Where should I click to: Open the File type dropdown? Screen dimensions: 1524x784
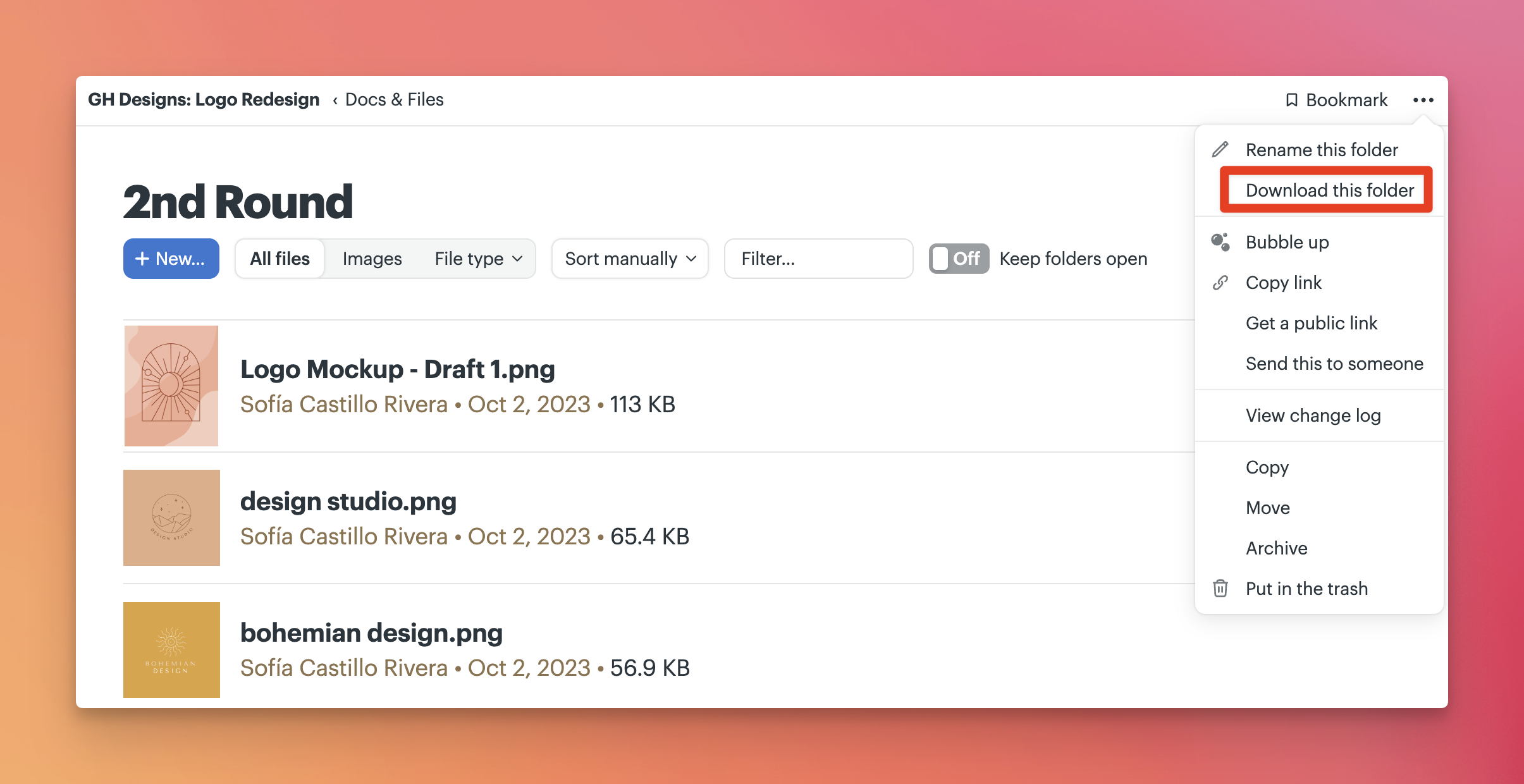click(x=479, y=259)
